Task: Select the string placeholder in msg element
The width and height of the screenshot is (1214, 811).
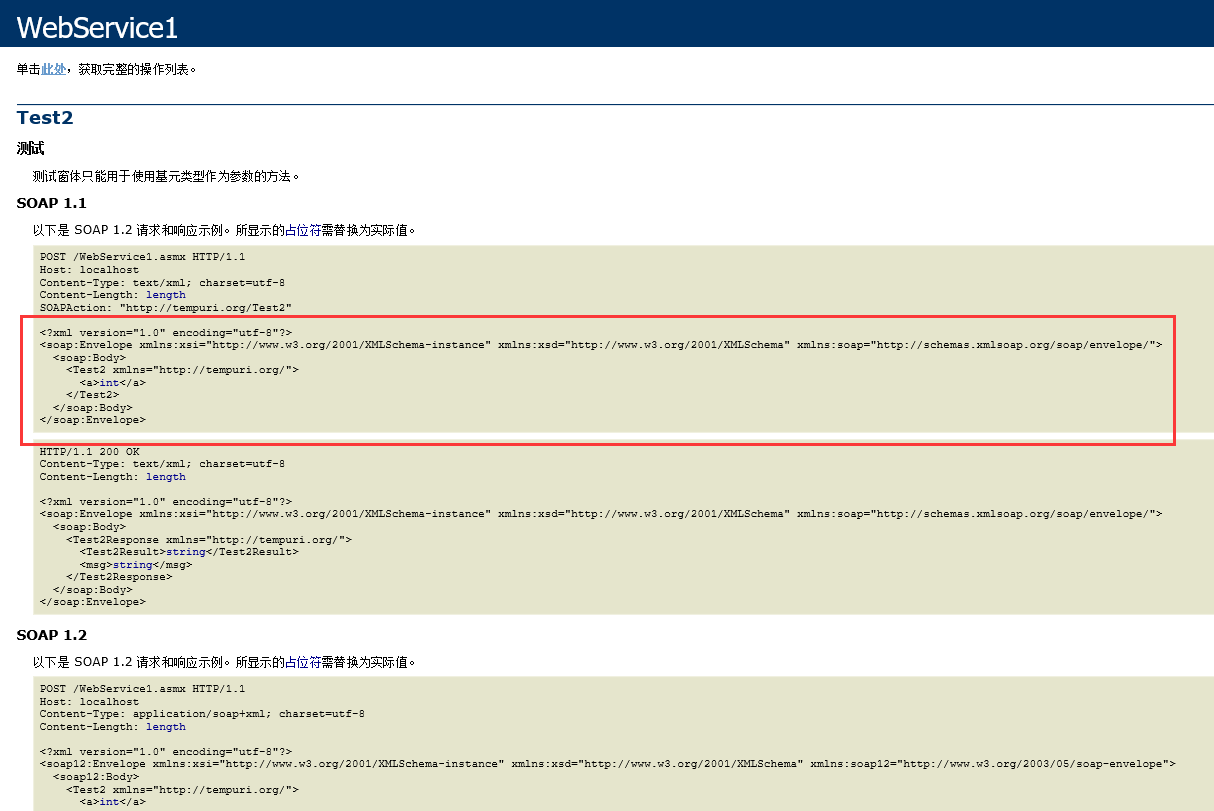Action: tap(133, 564)
